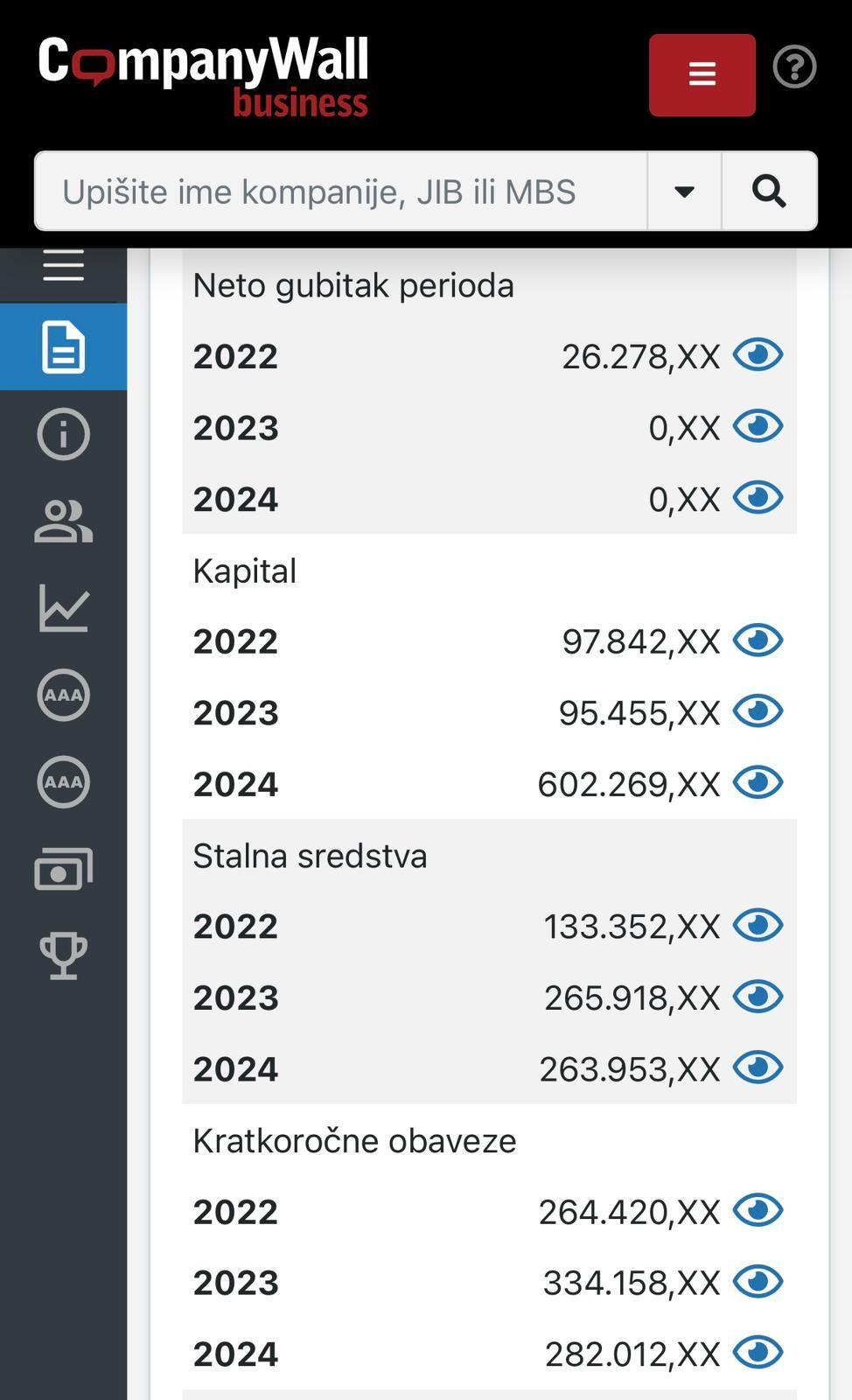Screen dimensions: 852x1400
Task: Open the red hamburger menu button
Action: tap(702, 75)
